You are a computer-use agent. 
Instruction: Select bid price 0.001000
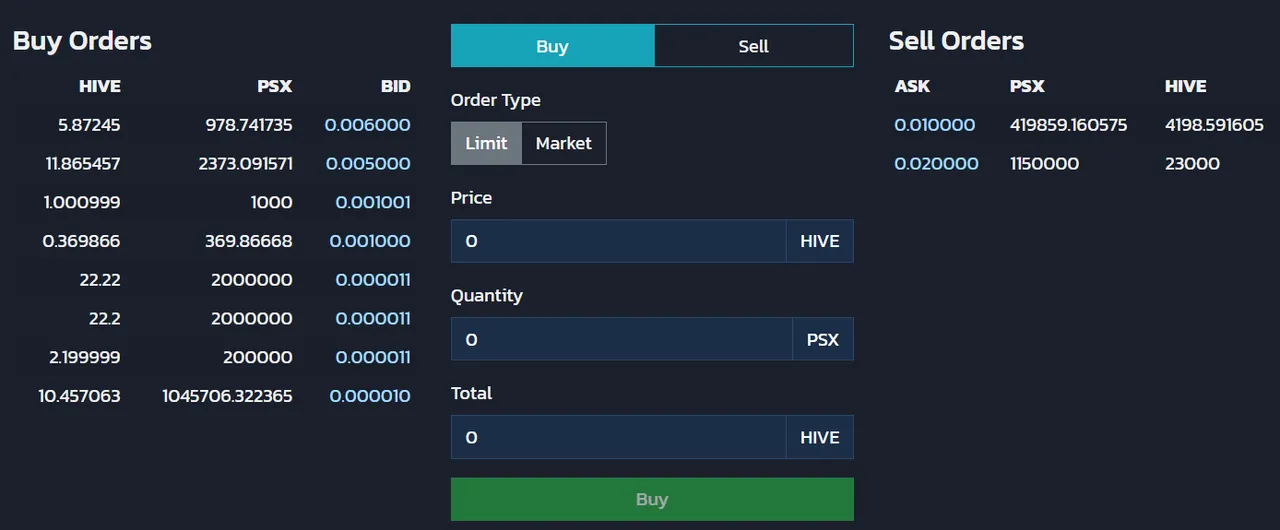(x=372, y=241)
